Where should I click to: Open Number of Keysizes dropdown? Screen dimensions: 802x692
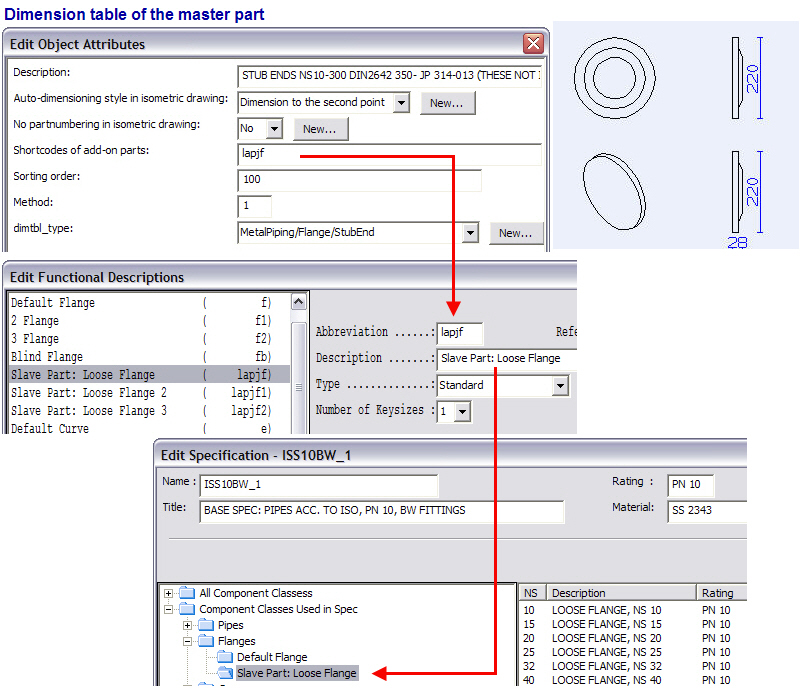(462, 411)
